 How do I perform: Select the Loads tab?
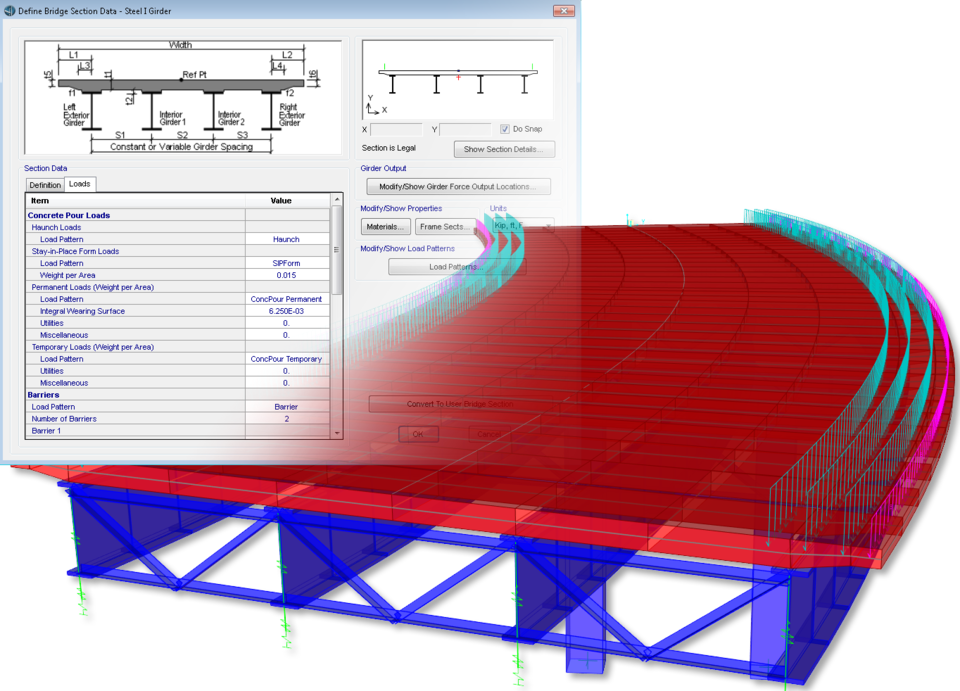80,184
